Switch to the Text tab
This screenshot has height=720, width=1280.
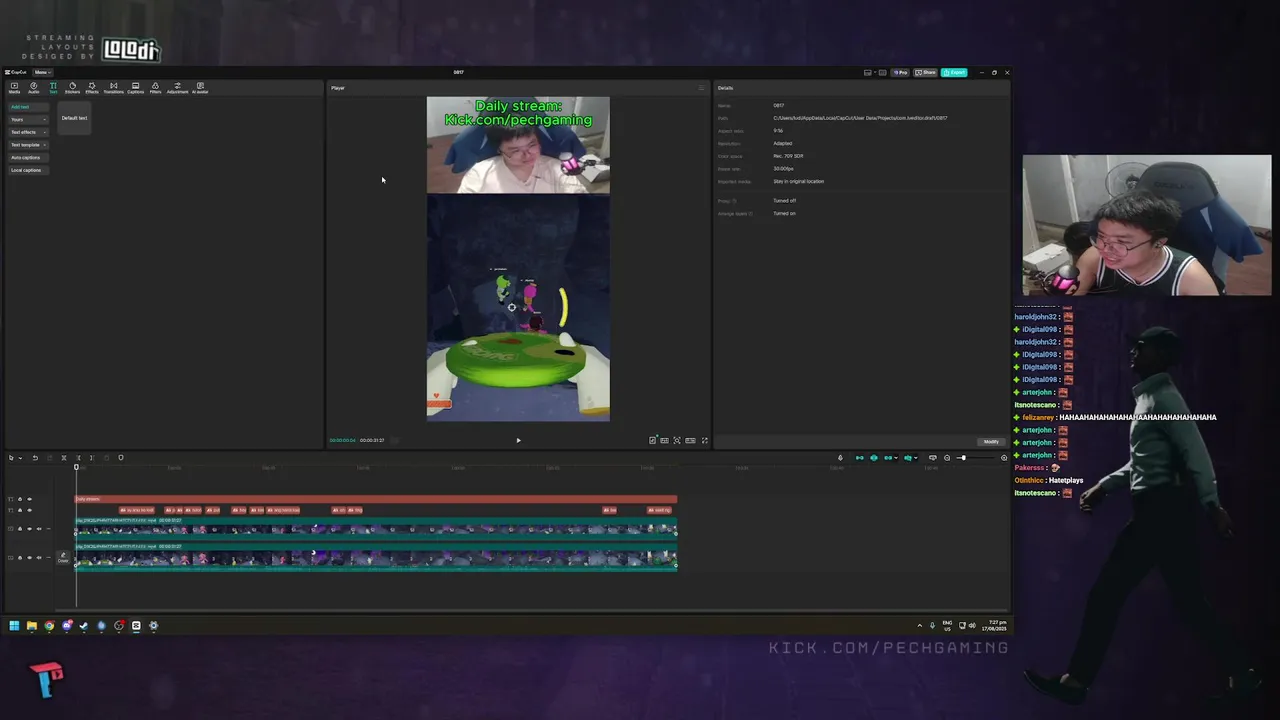[x=53, y=87]
